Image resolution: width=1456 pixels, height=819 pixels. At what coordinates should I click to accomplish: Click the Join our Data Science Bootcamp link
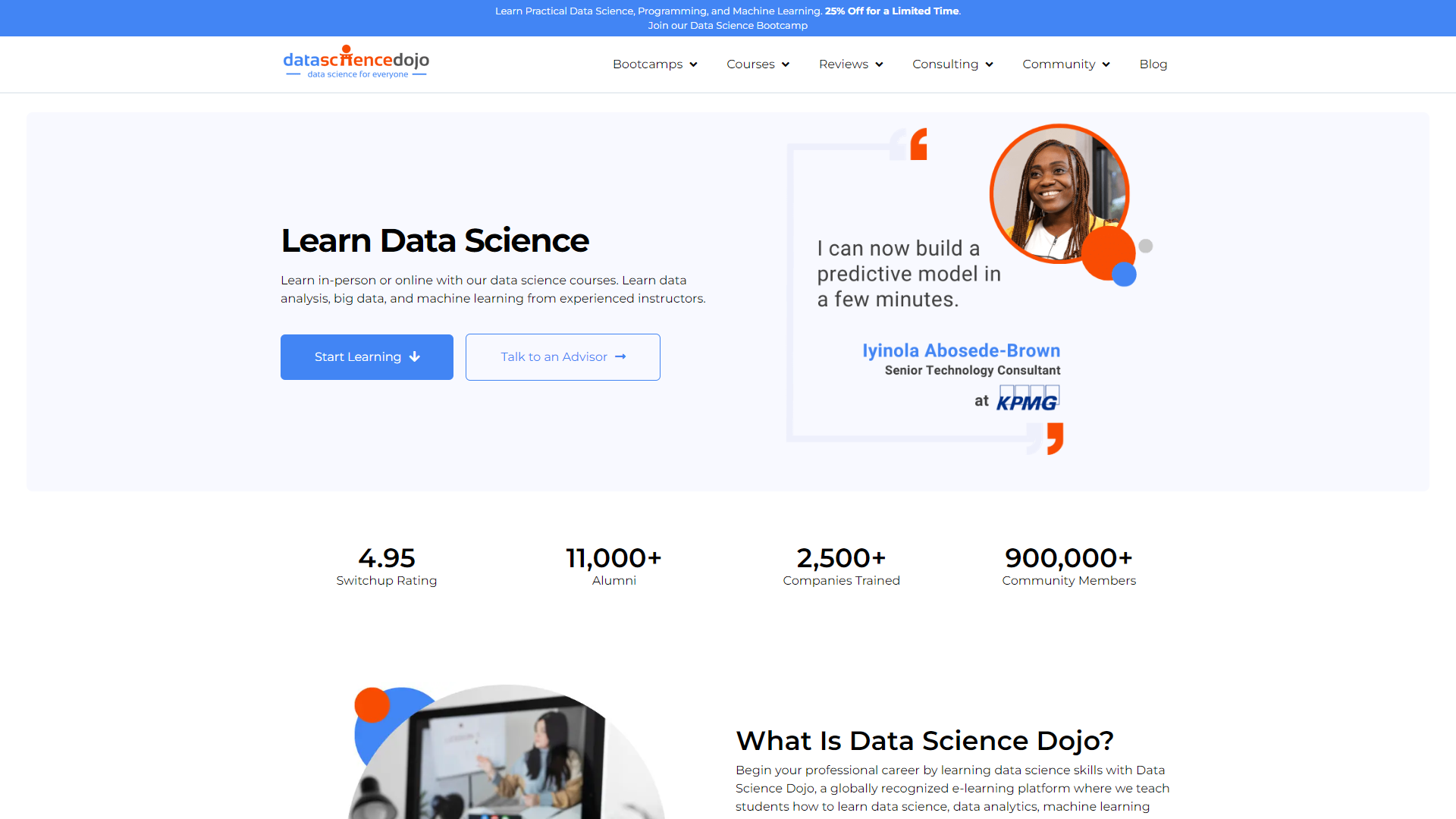728,25
